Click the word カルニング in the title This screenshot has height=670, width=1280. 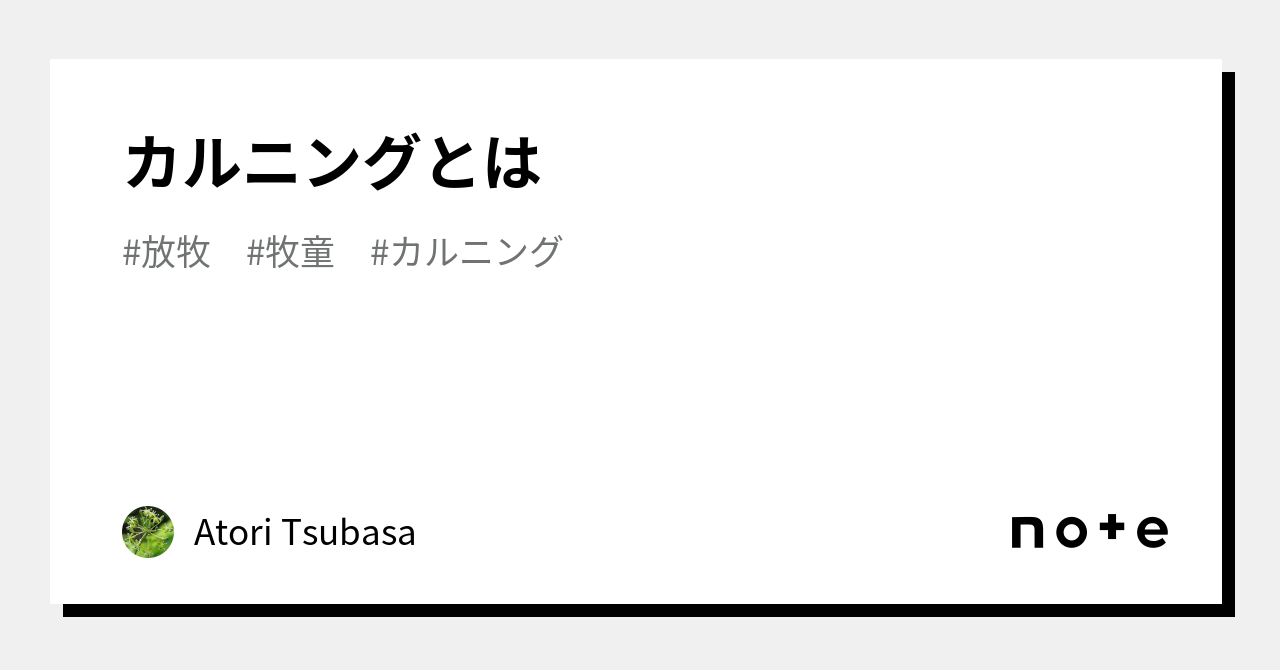pos(270,162)
